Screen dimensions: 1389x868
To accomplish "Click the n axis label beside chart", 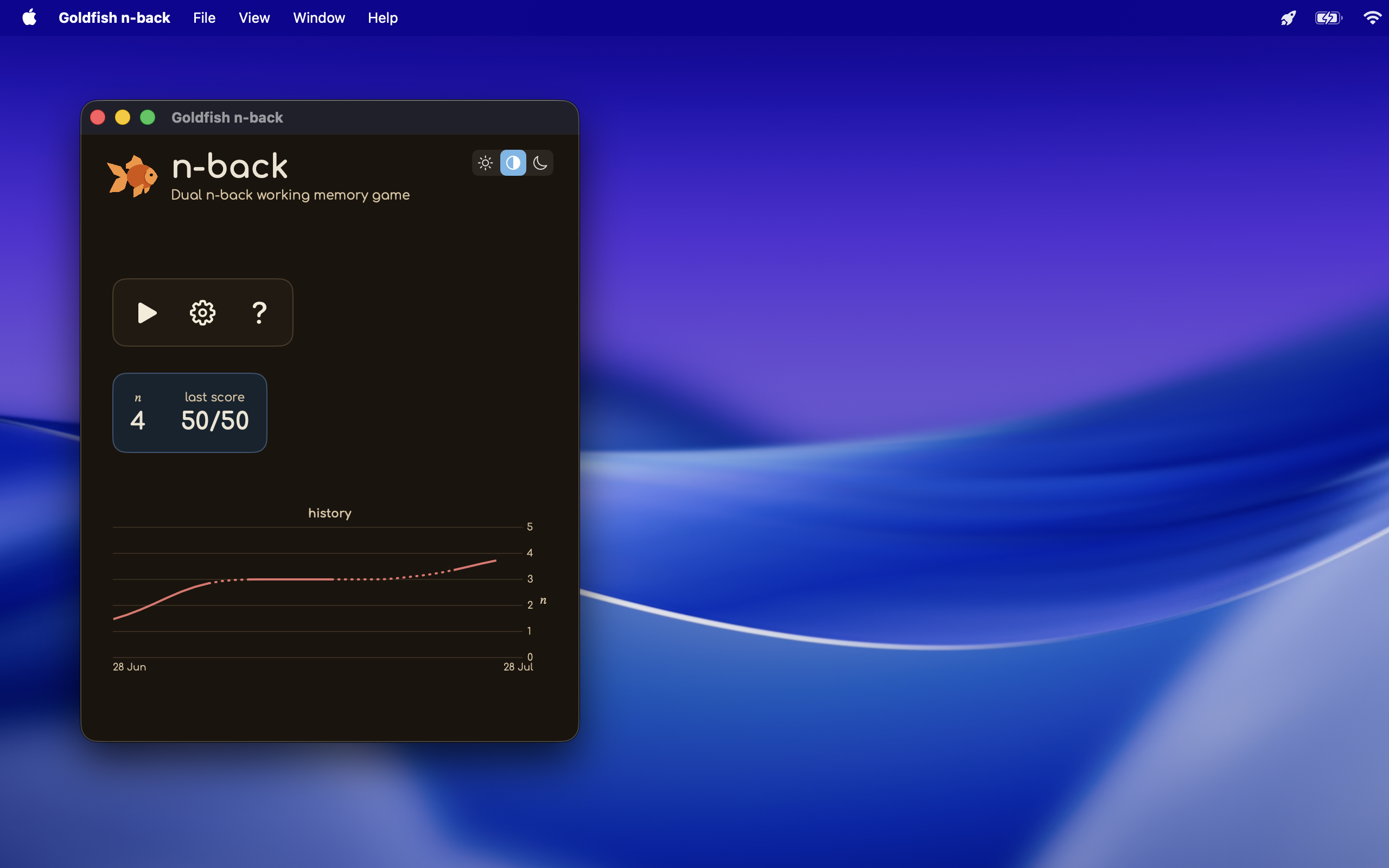I will tap(543, 600).
